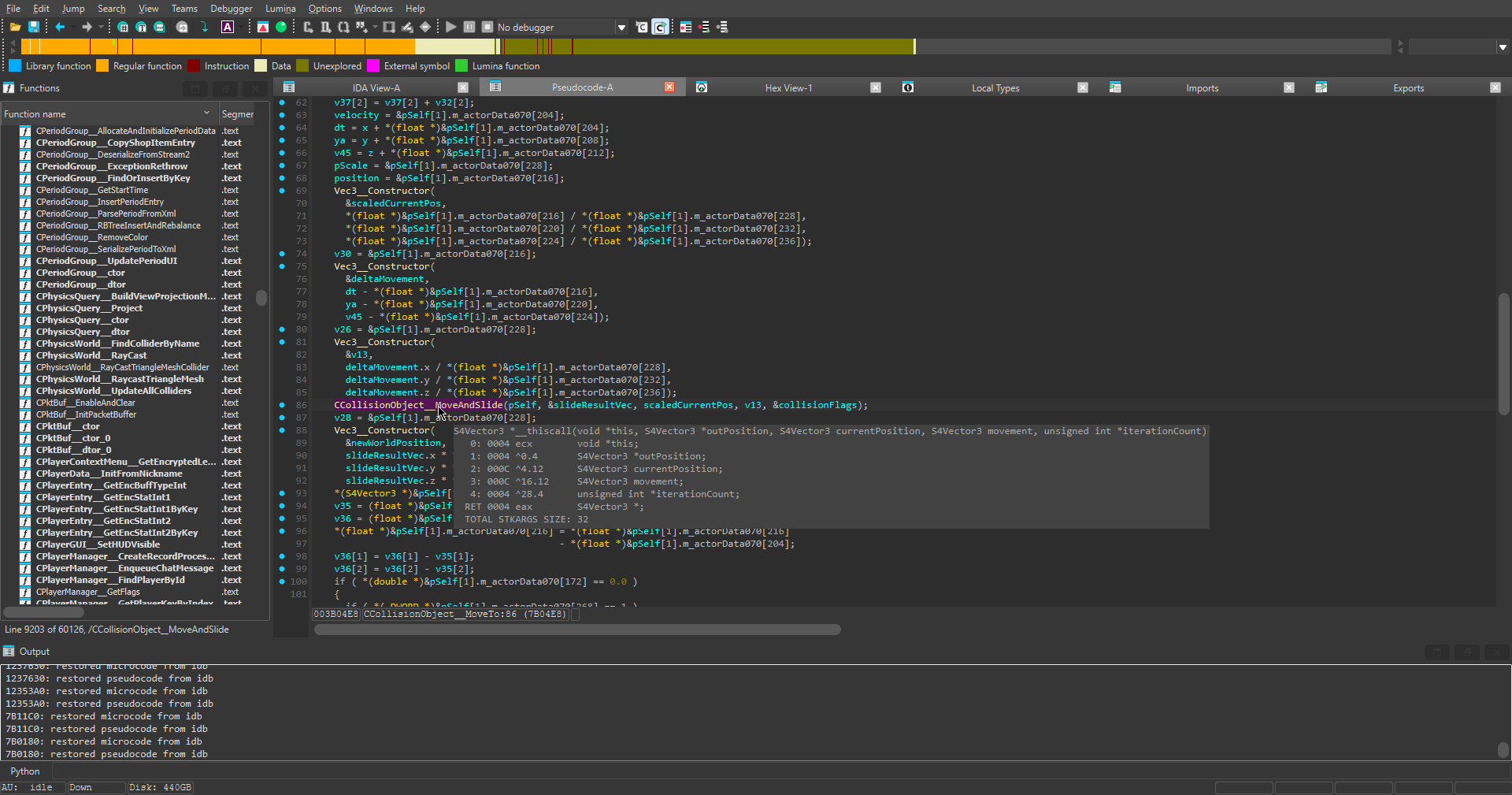This screenshot has width=1512, height=795.
Task: Click the gray search-next toolbar icon
Action: pyautogui.click(x=182, y=27)
